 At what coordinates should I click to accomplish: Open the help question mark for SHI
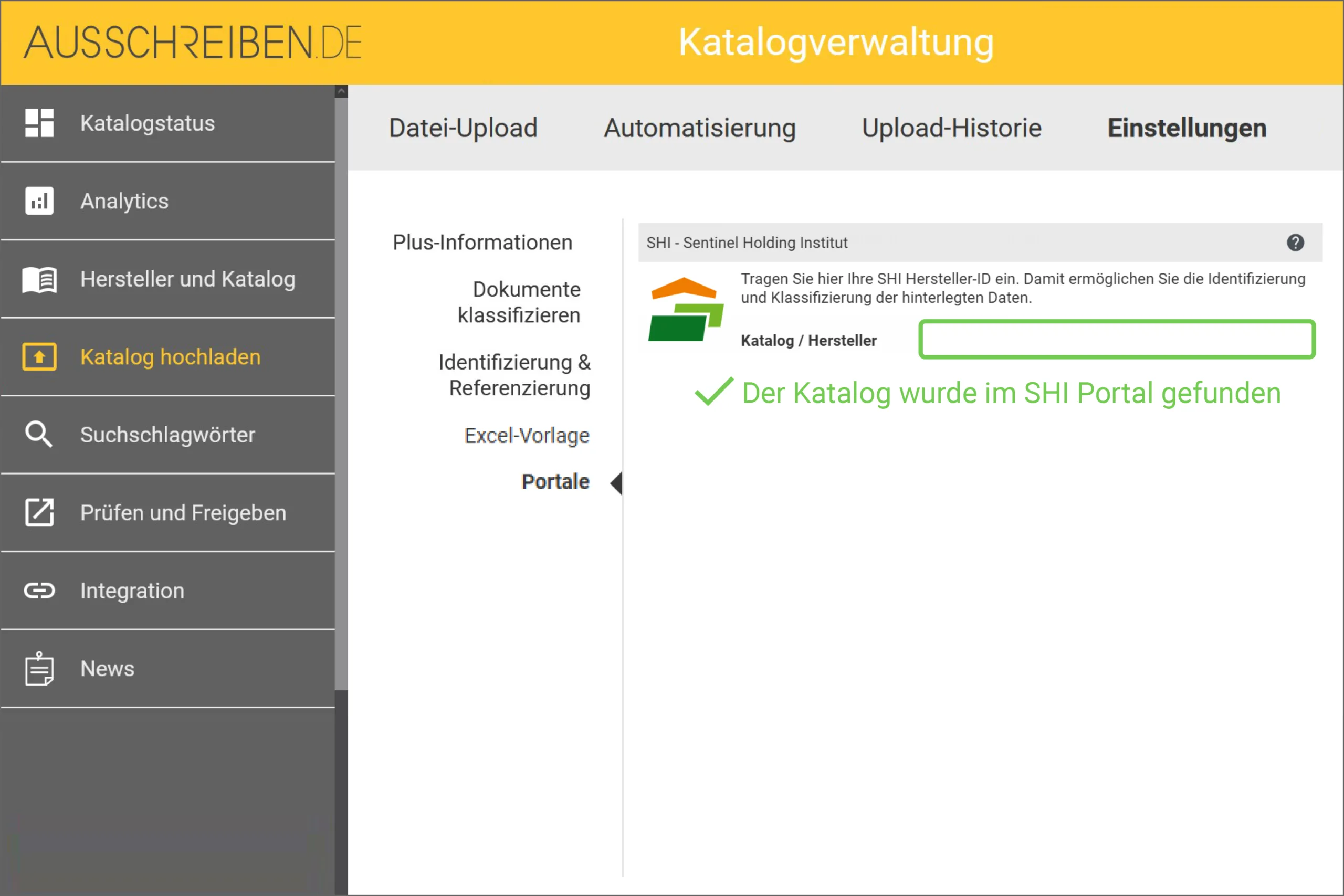point(1296,243)
